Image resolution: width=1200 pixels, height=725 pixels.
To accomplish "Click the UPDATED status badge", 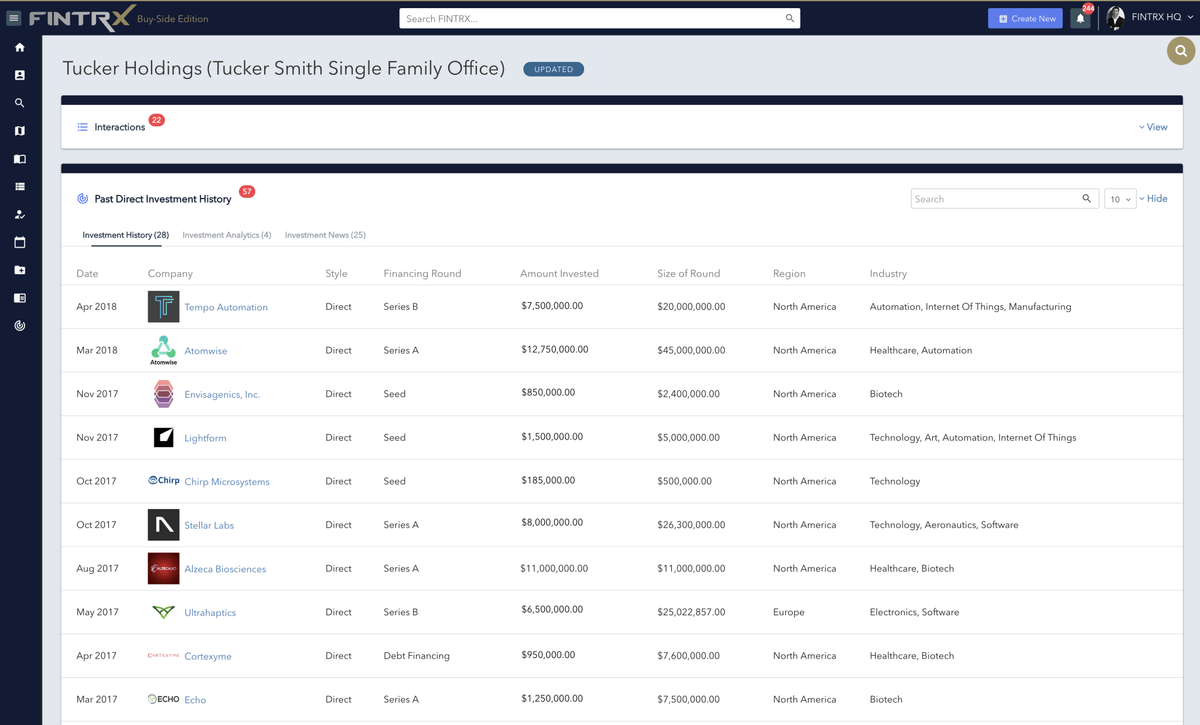I will pos(553,69).
